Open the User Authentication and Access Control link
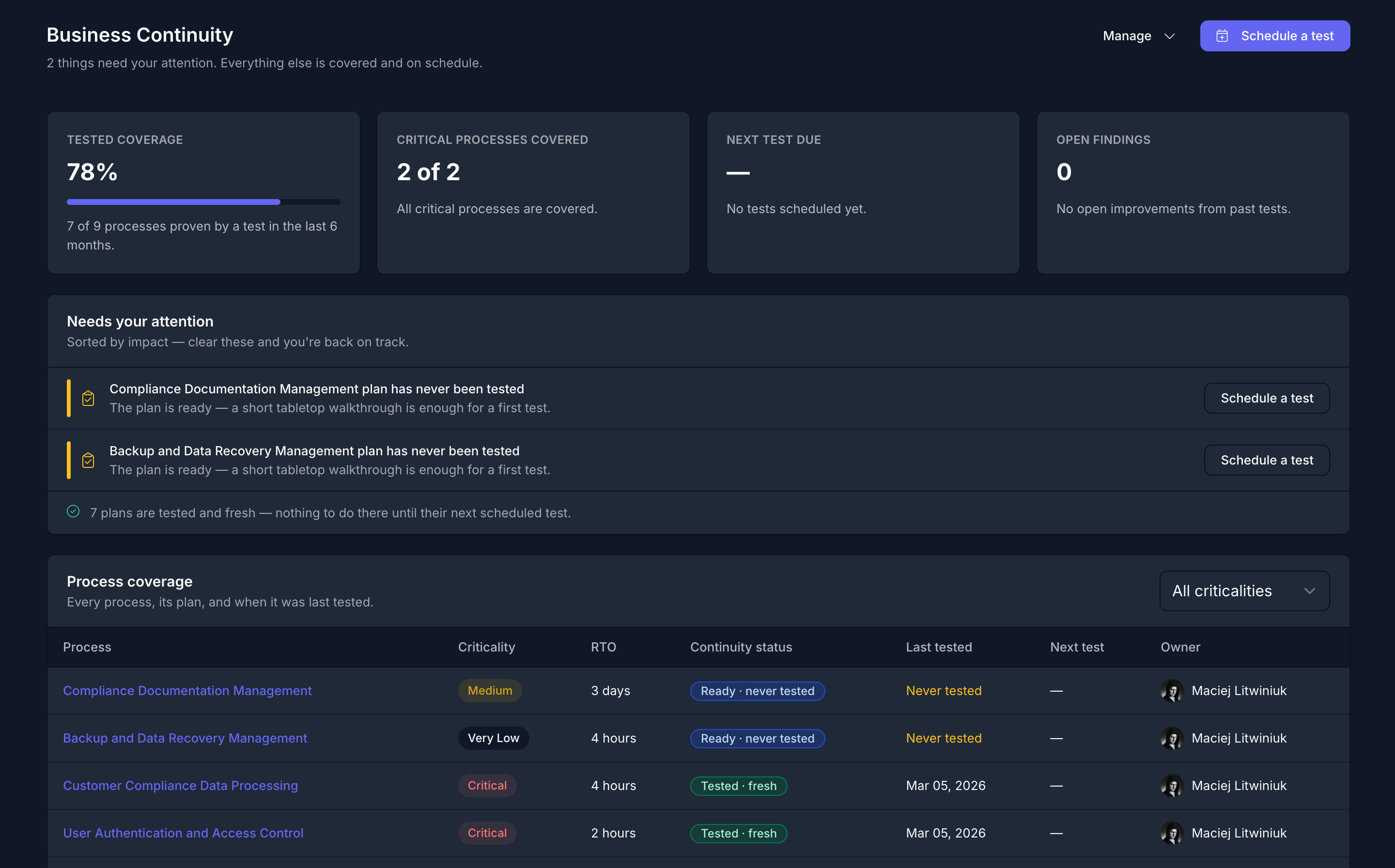 point(183,833)
